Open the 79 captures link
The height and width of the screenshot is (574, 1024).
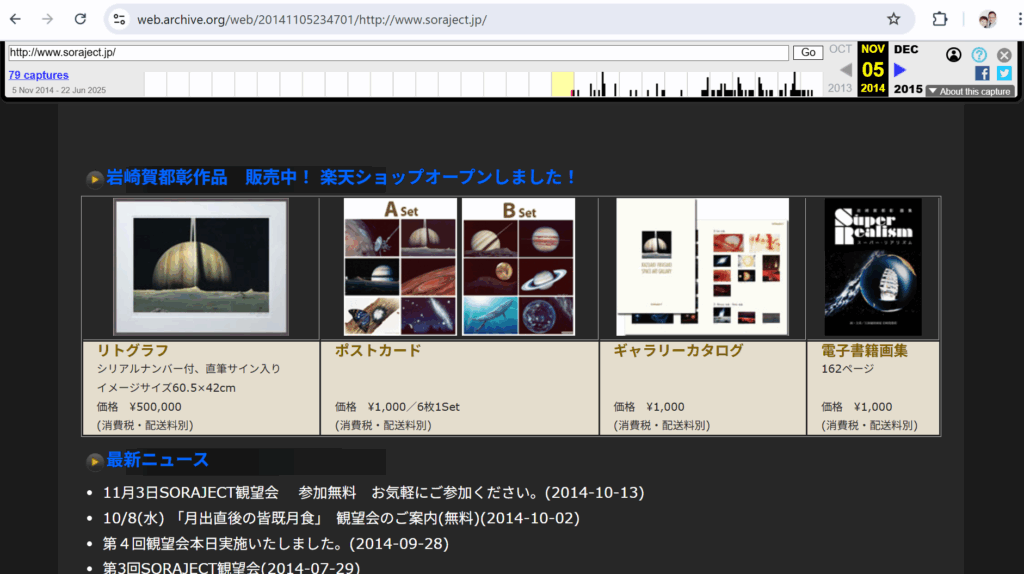(x=39, y=75)
